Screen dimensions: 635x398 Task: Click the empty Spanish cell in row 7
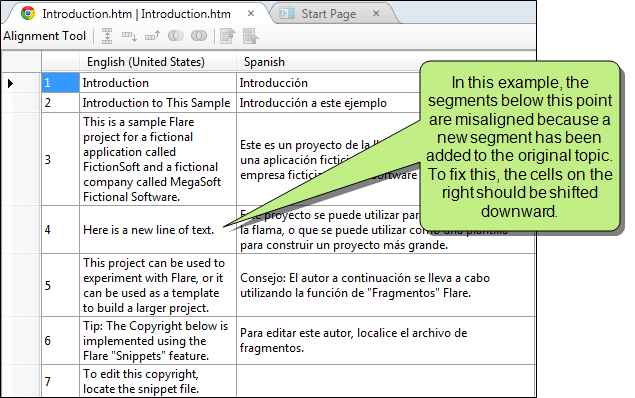point(386,381)
